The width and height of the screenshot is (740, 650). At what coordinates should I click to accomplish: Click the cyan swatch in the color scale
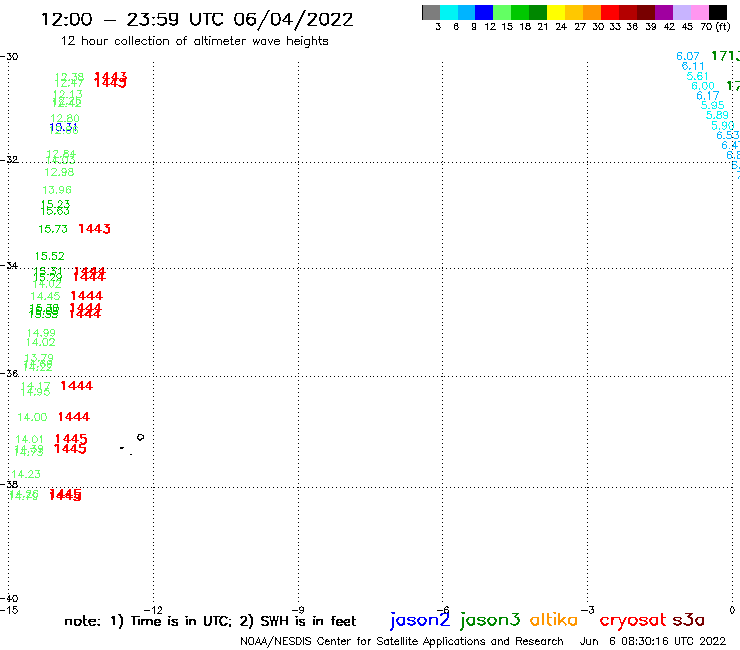click(x=448, y=12)
